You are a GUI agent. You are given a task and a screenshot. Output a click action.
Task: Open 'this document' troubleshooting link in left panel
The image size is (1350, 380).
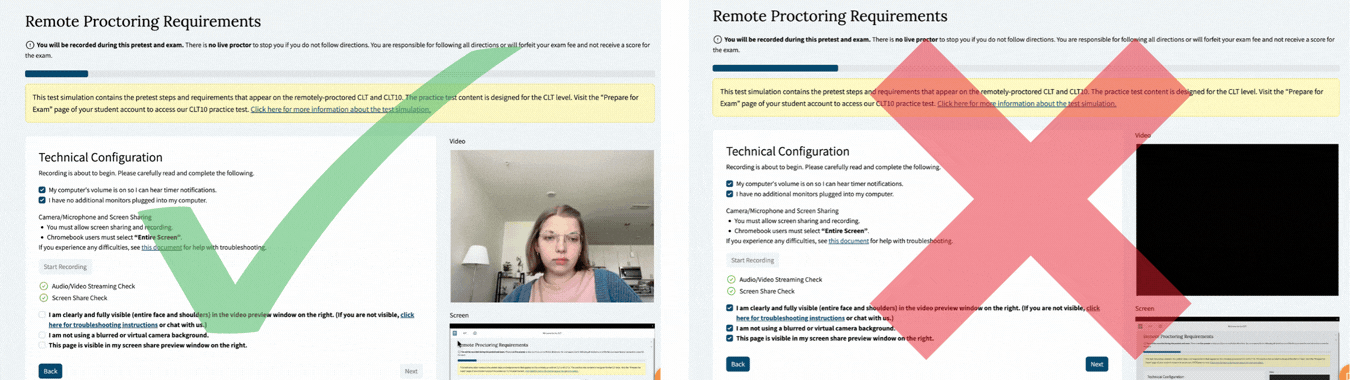pos(162,247)
